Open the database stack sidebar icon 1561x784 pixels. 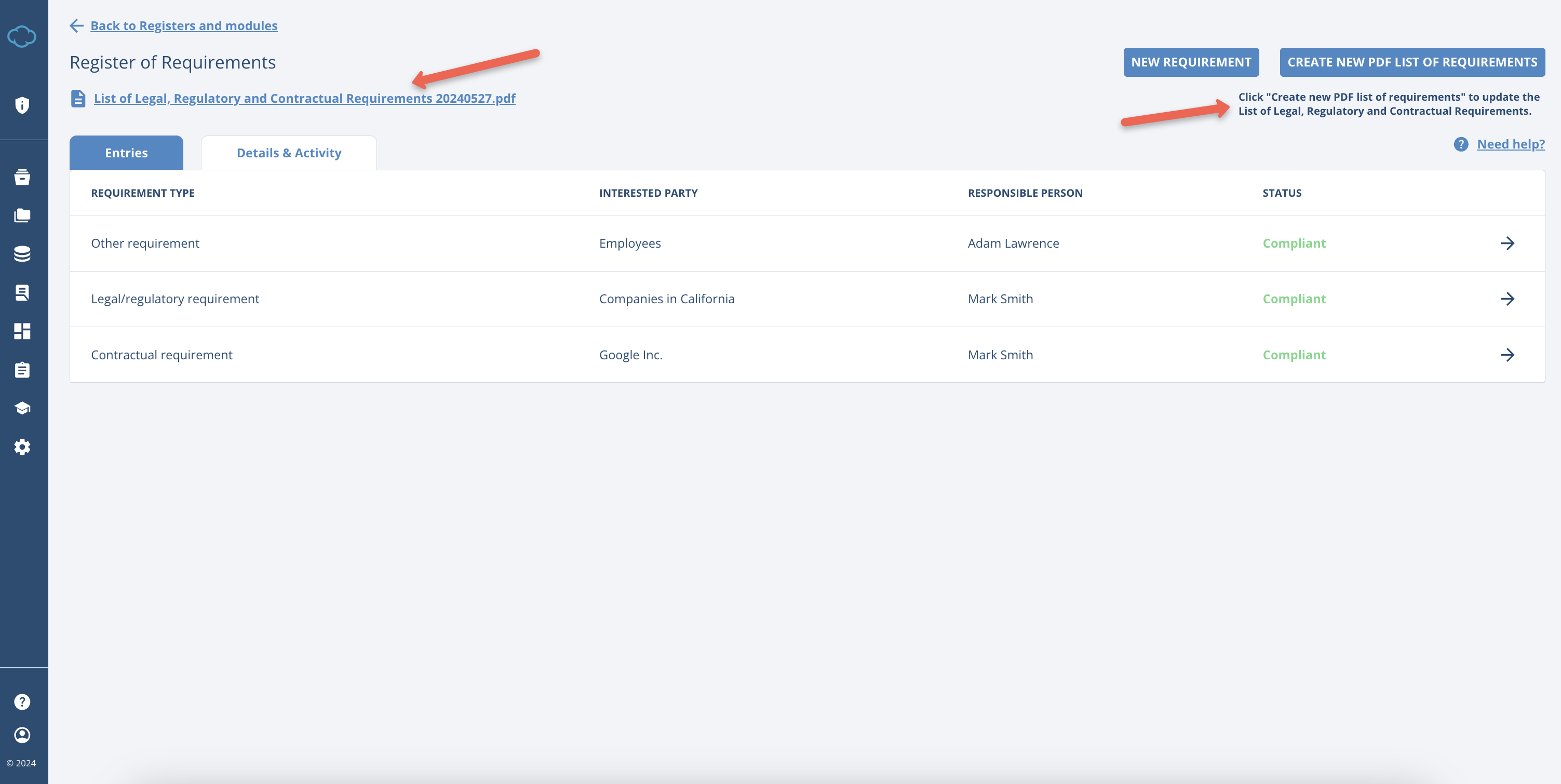tap(22, 254)
